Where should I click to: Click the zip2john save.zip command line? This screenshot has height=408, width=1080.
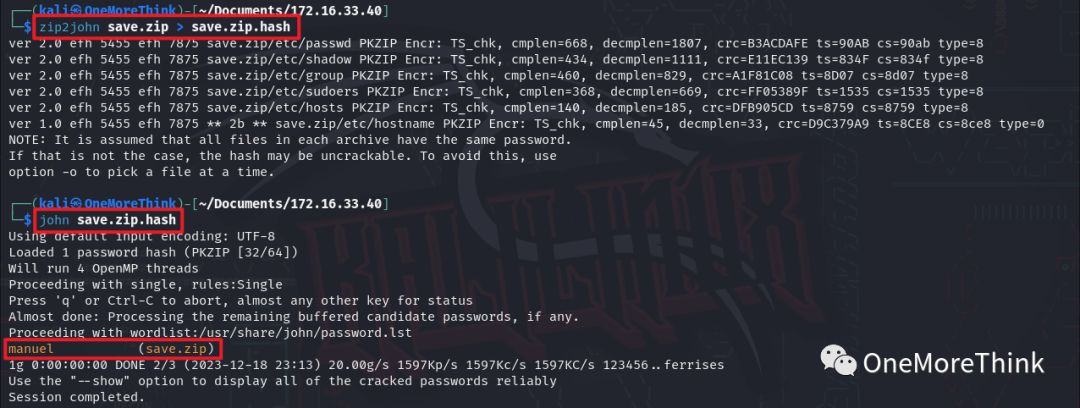[x=164, y=26]
